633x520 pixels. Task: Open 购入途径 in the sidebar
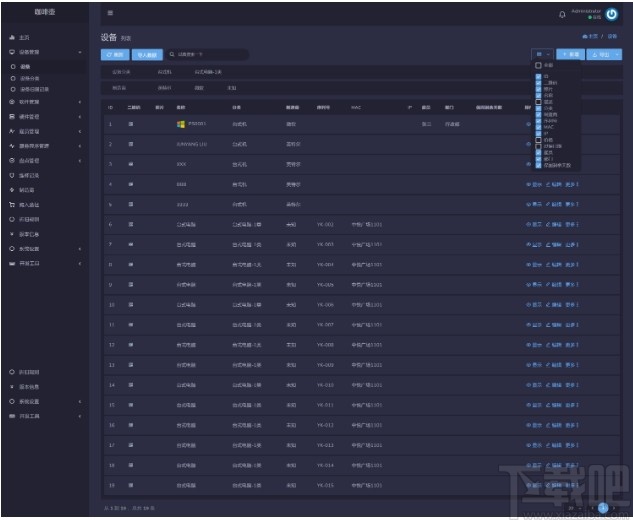(29, 205)
